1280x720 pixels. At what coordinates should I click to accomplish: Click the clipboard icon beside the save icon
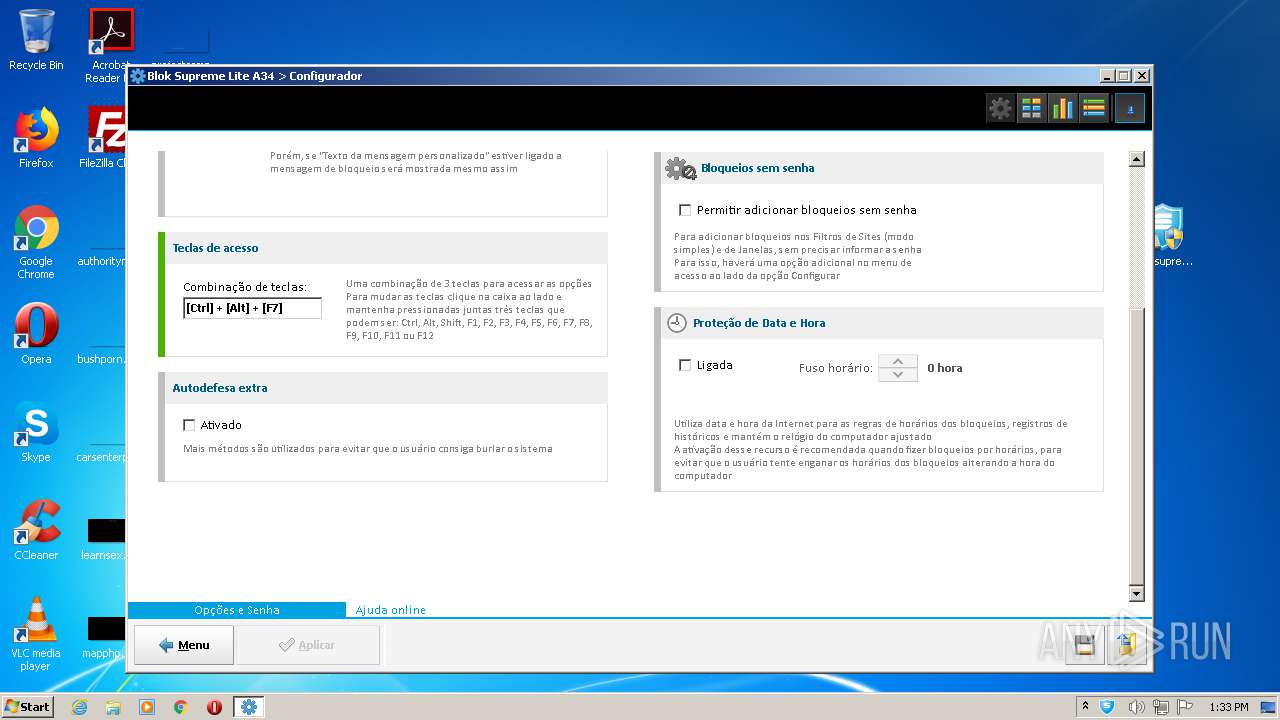tap(1126, 645)
